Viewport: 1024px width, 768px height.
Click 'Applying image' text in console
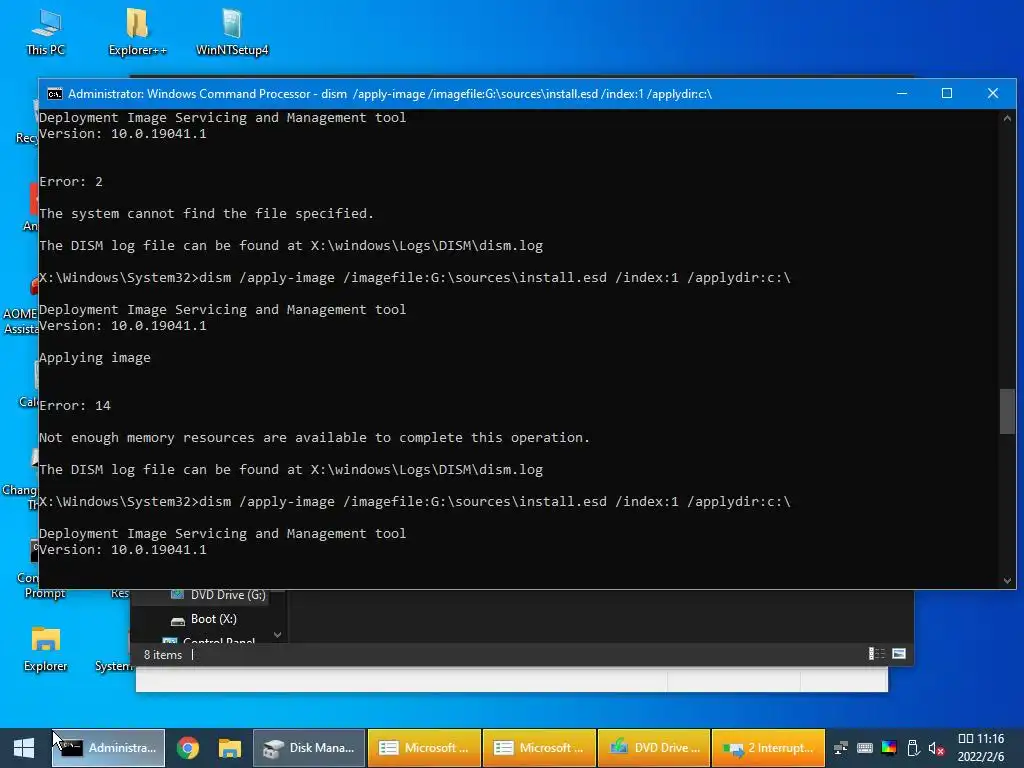tap(95, 358)
